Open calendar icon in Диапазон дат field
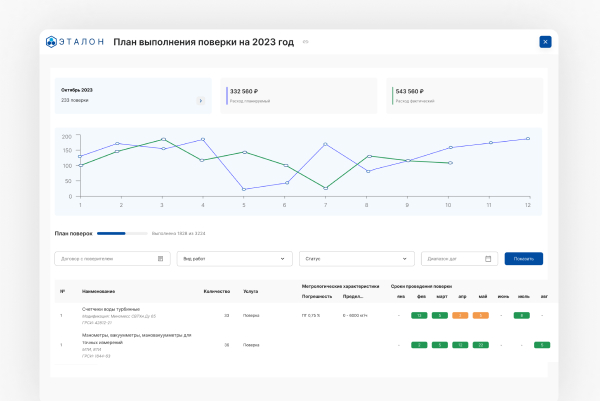The height and width of the screenshot is (401, 600). 488,259
